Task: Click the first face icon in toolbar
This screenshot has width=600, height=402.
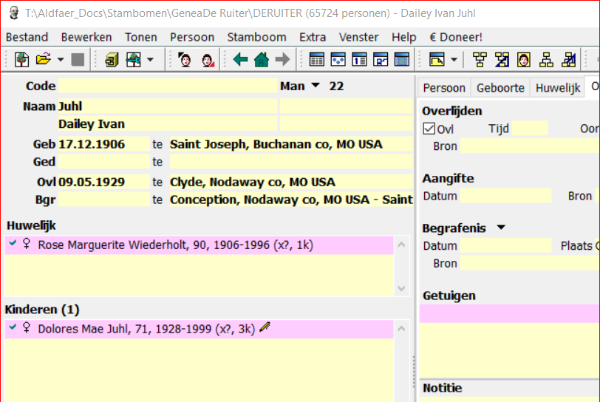Action: point(185,60)
